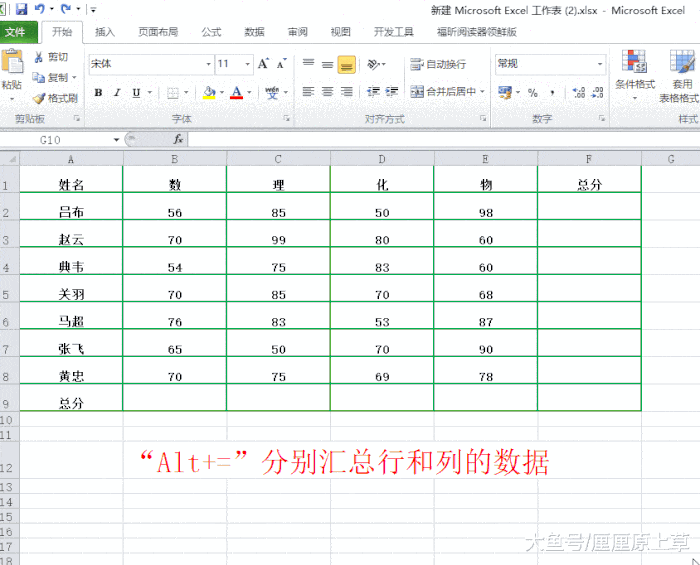
Task: Click the insert function fx icon
Action: 179,140
